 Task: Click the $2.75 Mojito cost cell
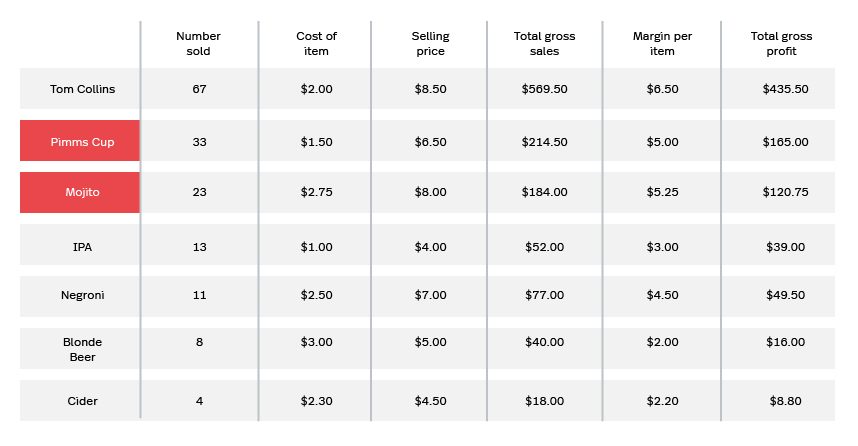tap(316, 192)
